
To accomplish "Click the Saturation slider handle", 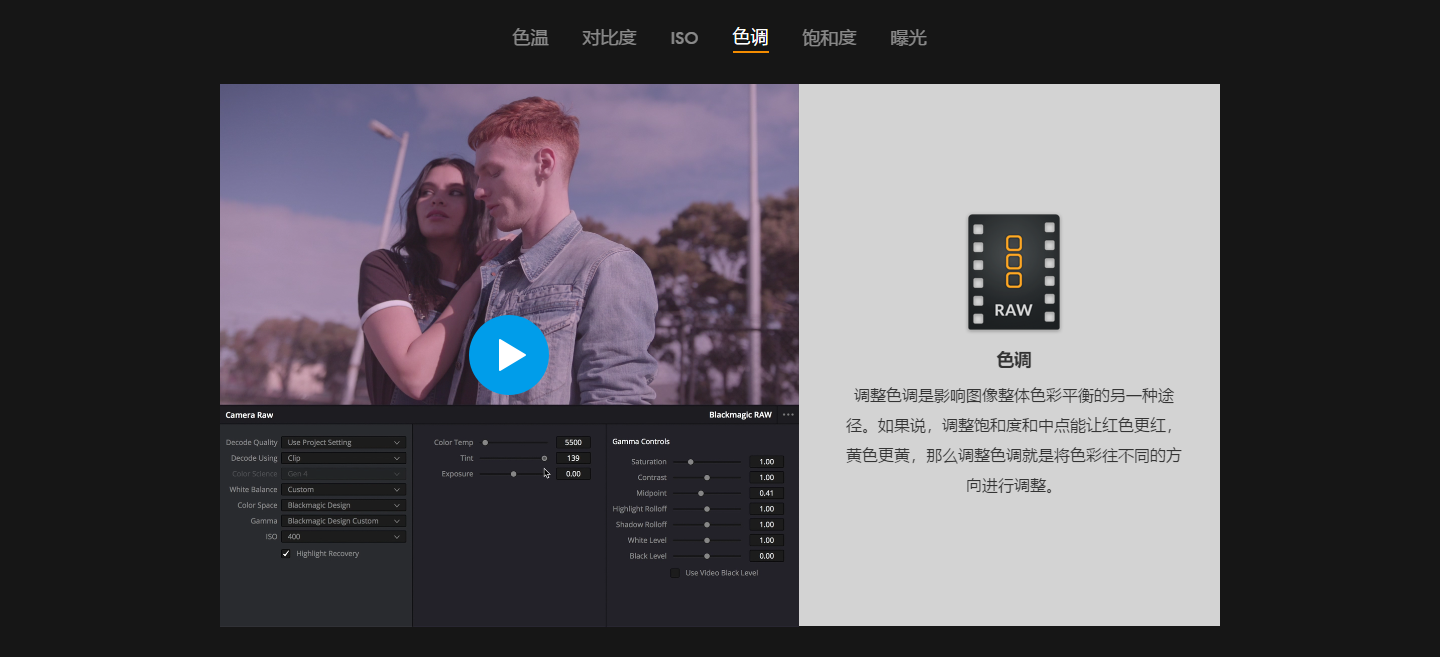I will pos(690,462).
